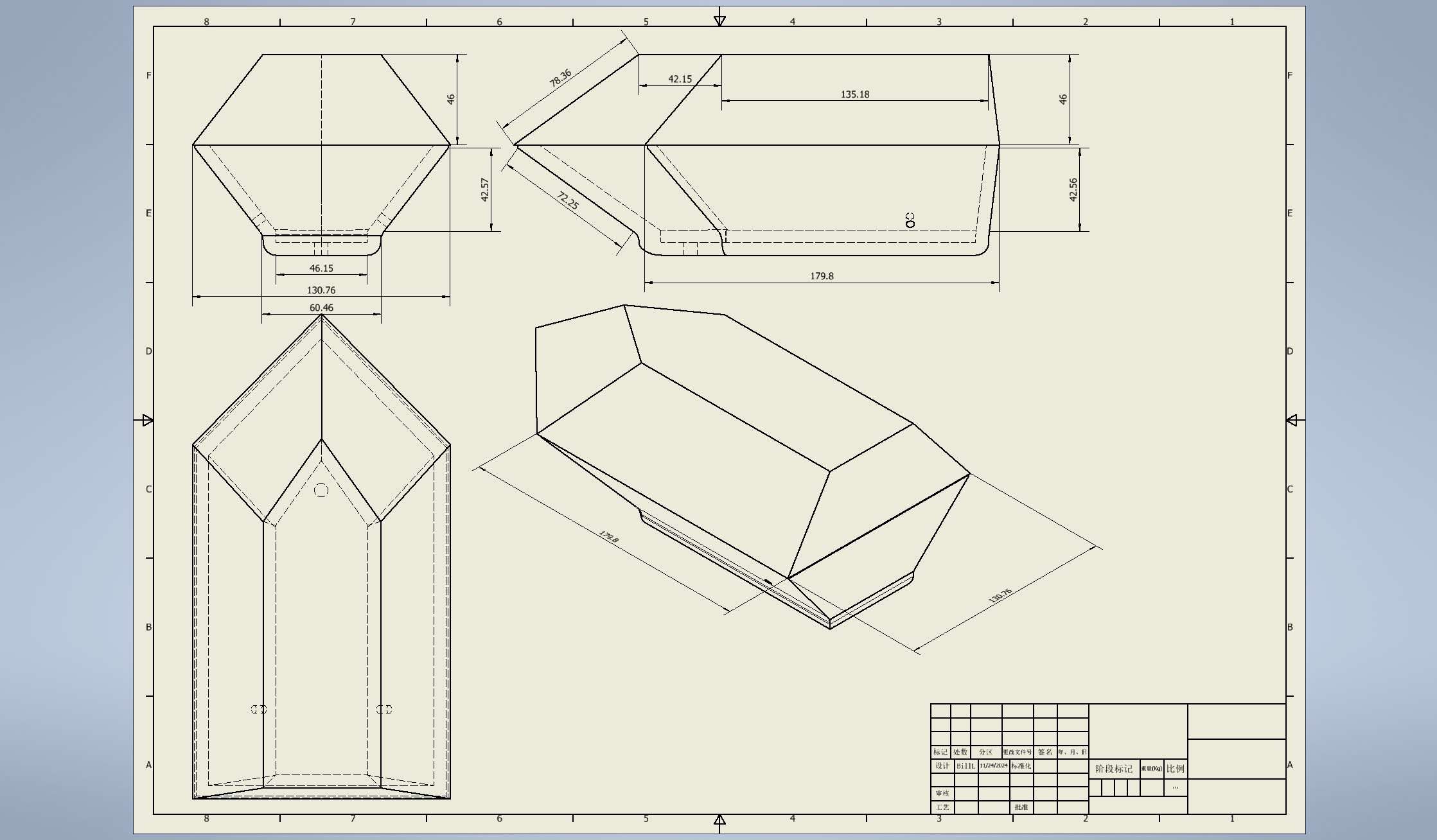Click the 72.25 angled dimension text

[x=568, y=200]
